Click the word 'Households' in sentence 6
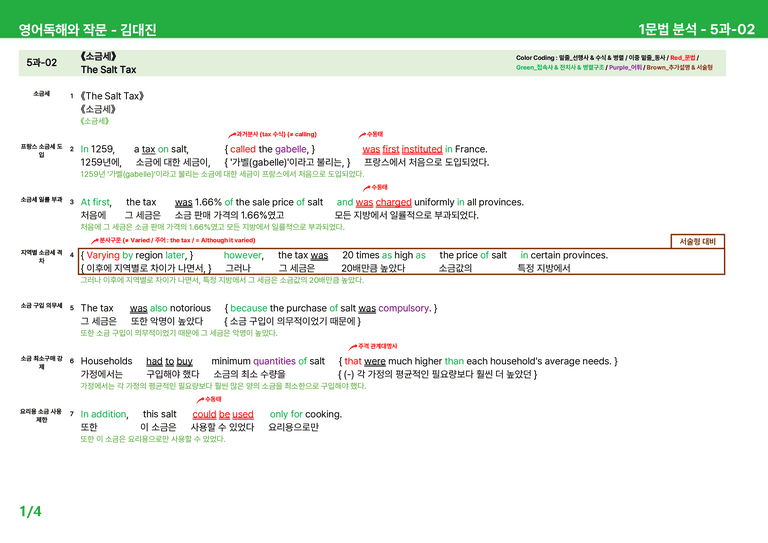The image size is (768, 543). [x=106, y=361]
